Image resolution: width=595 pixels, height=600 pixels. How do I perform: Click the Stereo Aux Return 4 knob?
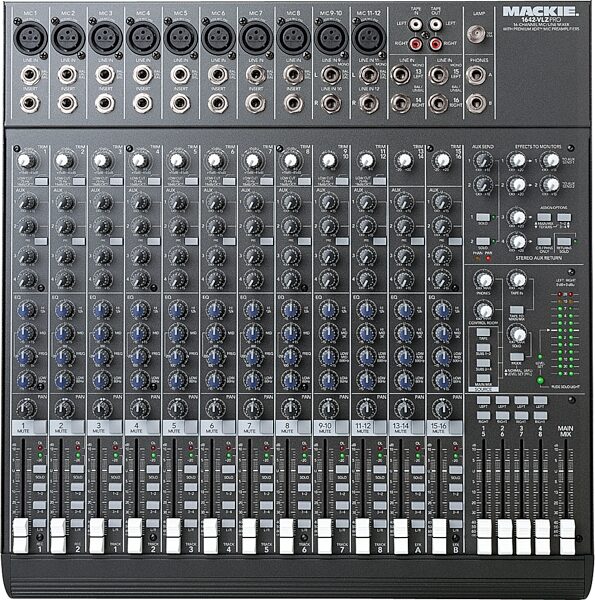517,241
